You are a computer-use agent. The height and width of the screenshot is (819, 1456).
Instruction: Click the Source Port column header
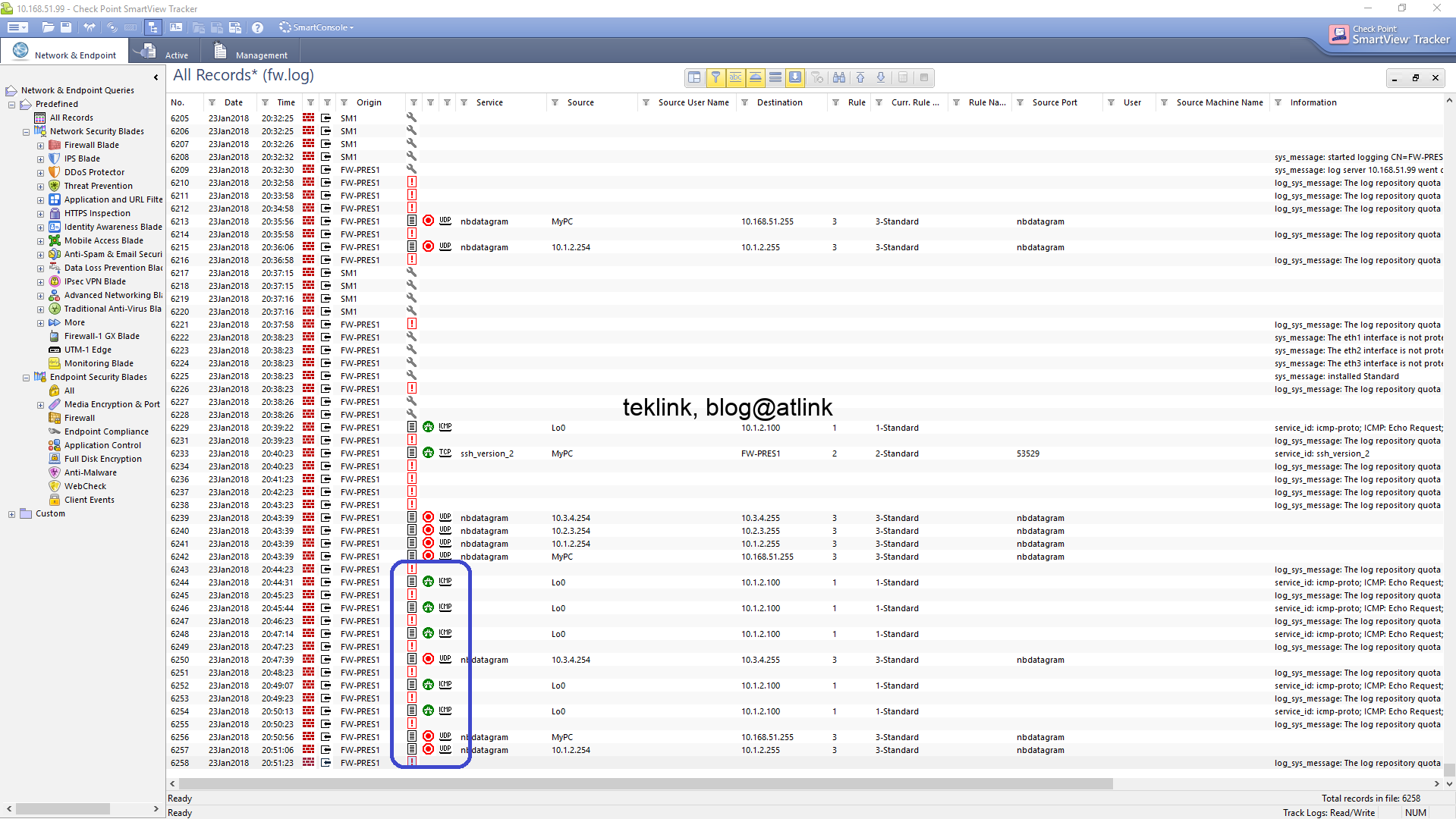click(x=1055, y=102)
